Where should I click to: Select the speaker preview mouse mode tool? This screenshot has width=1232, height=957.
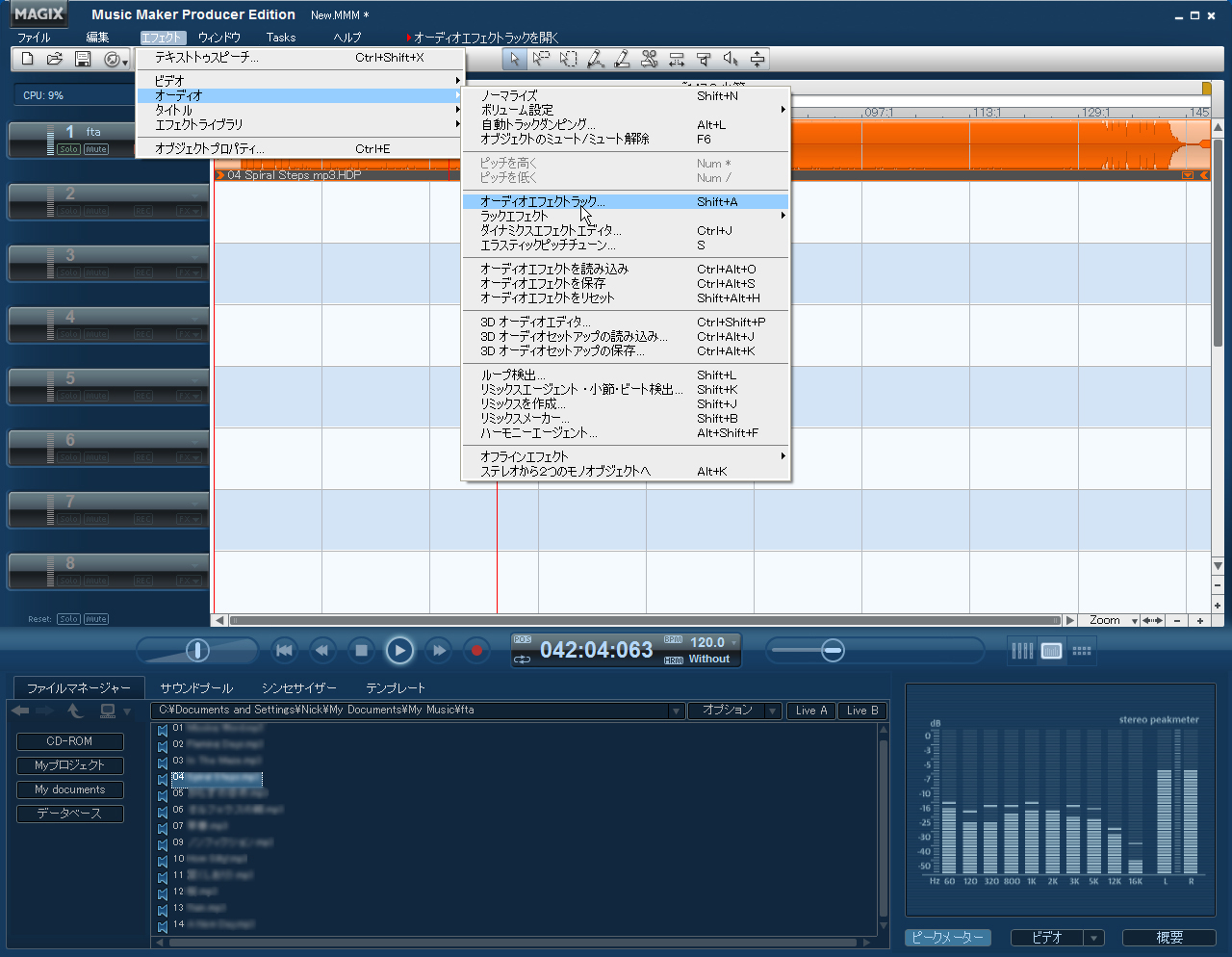coord(731,60)
